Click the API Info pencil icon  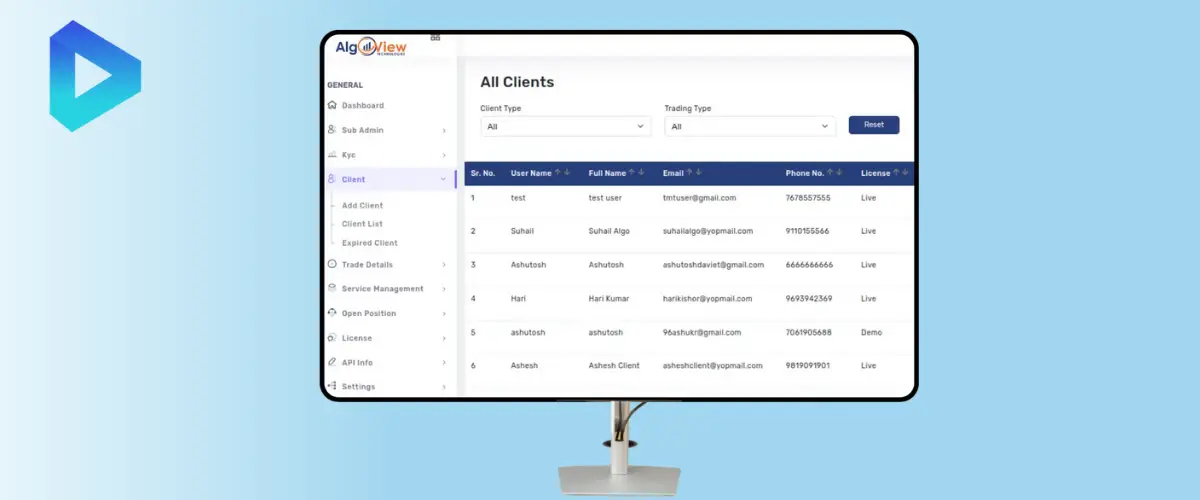click(332, 362)
